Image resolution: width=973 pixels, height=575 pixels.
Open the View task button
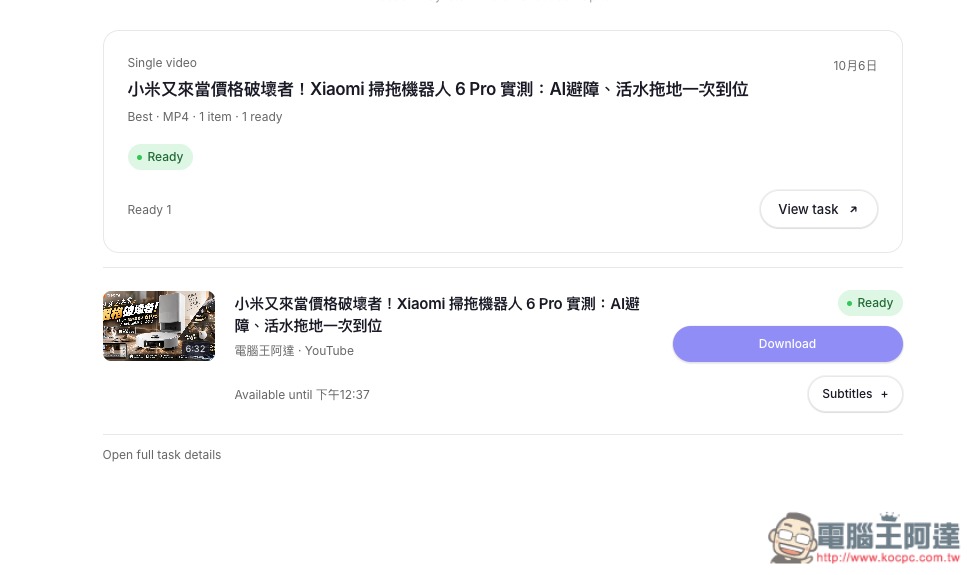(x=818, y=209)
